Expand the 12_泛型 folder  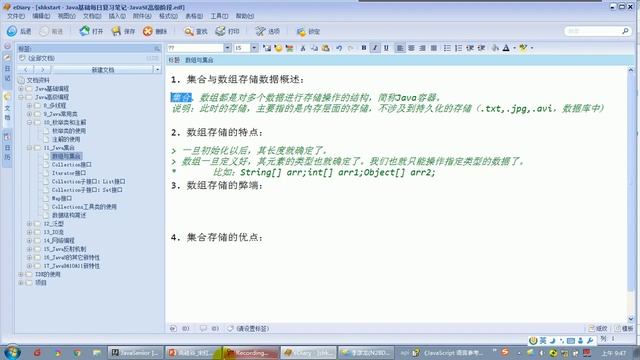pos(29,224)
